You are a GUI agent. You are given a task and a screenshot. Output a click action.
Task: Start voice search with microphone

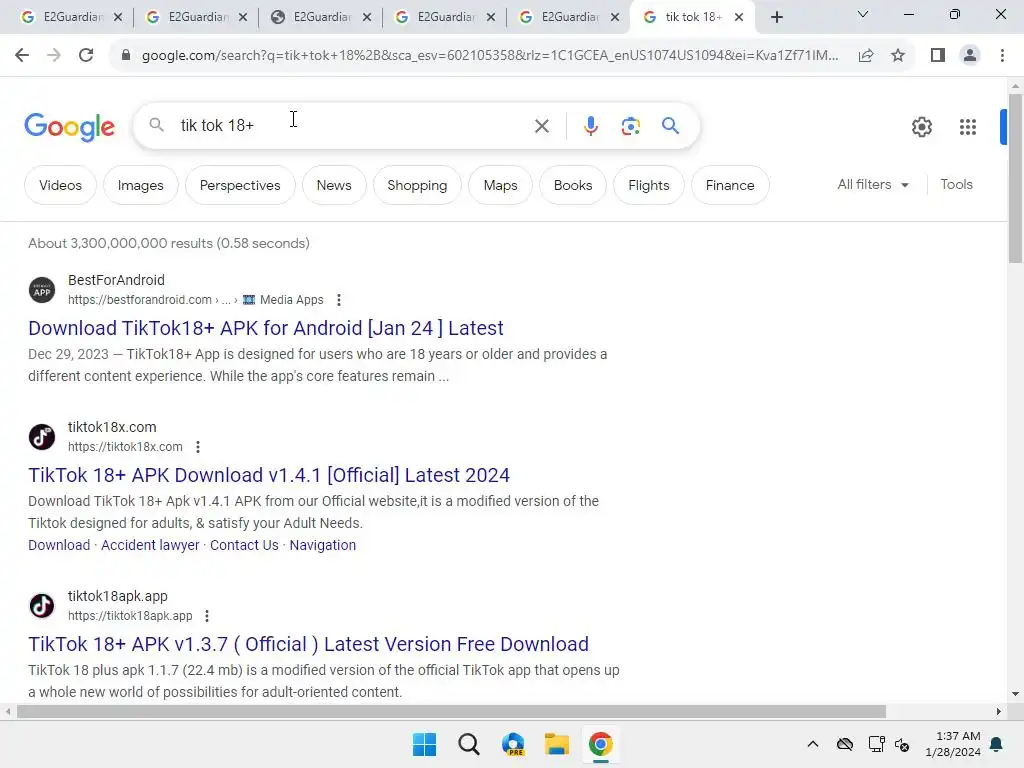click(x=590, y=126)
